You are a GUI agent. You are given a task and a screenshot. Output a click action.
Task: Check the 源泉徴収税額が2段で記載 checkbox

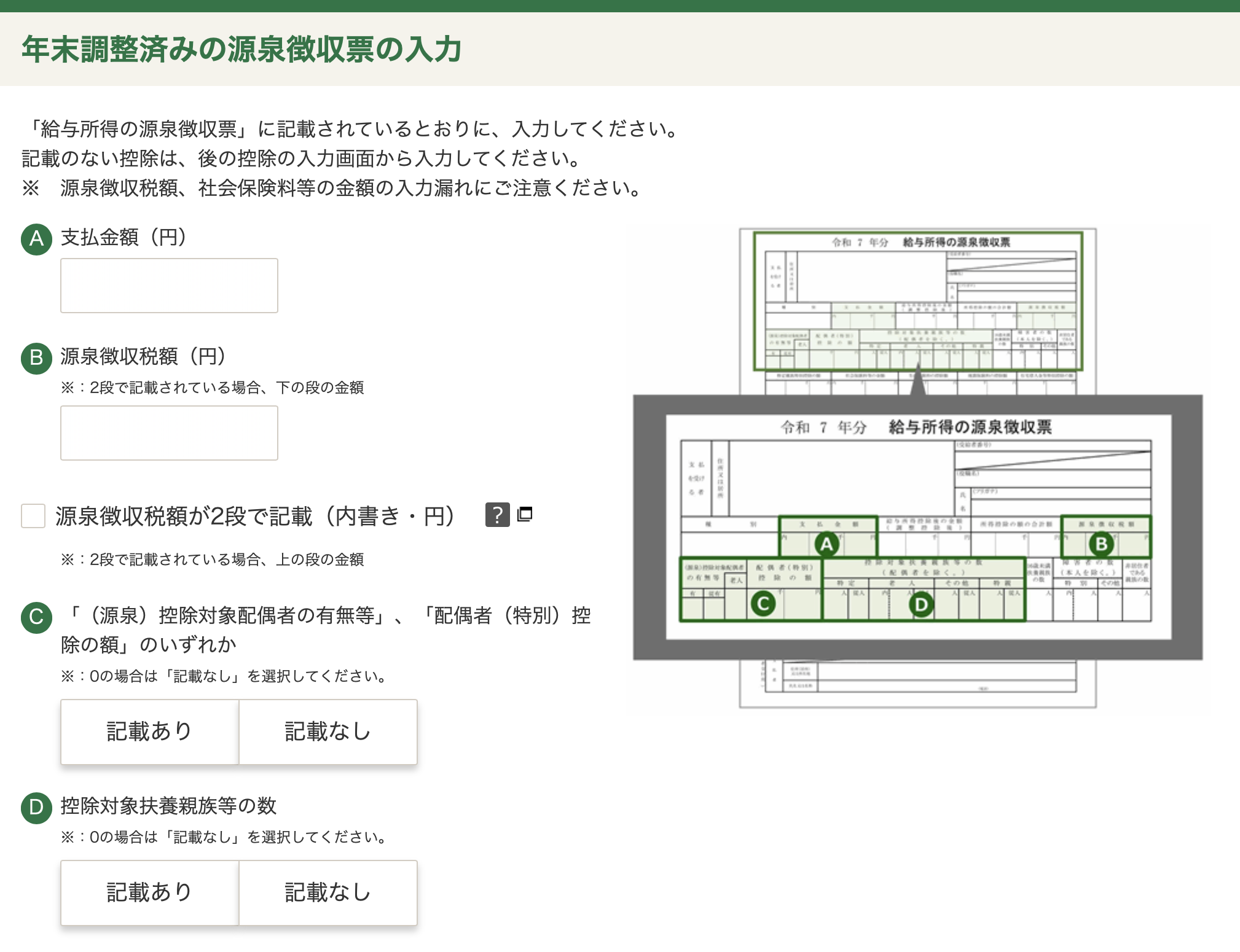coord(33,516)
